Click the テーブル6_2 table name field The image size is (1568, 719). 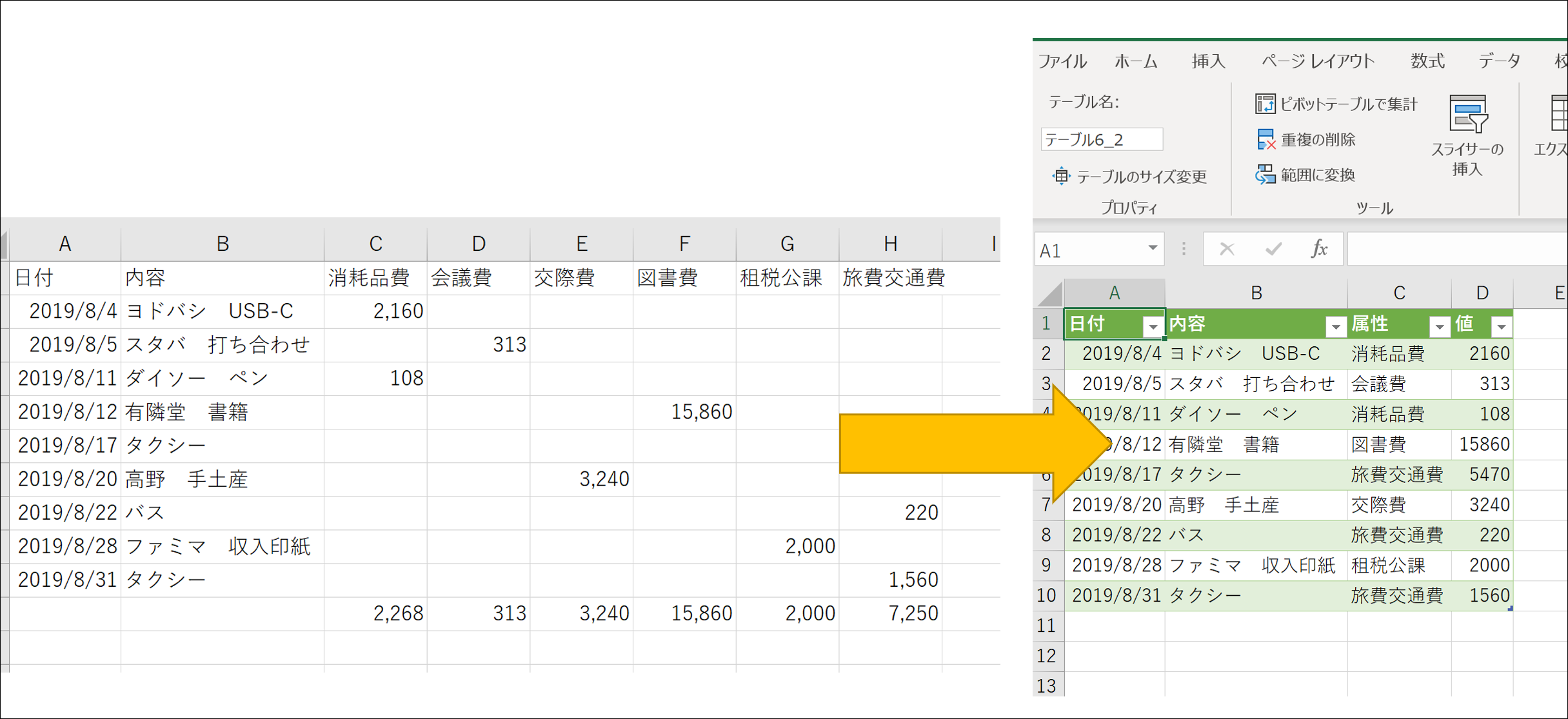pos(1102,139)
